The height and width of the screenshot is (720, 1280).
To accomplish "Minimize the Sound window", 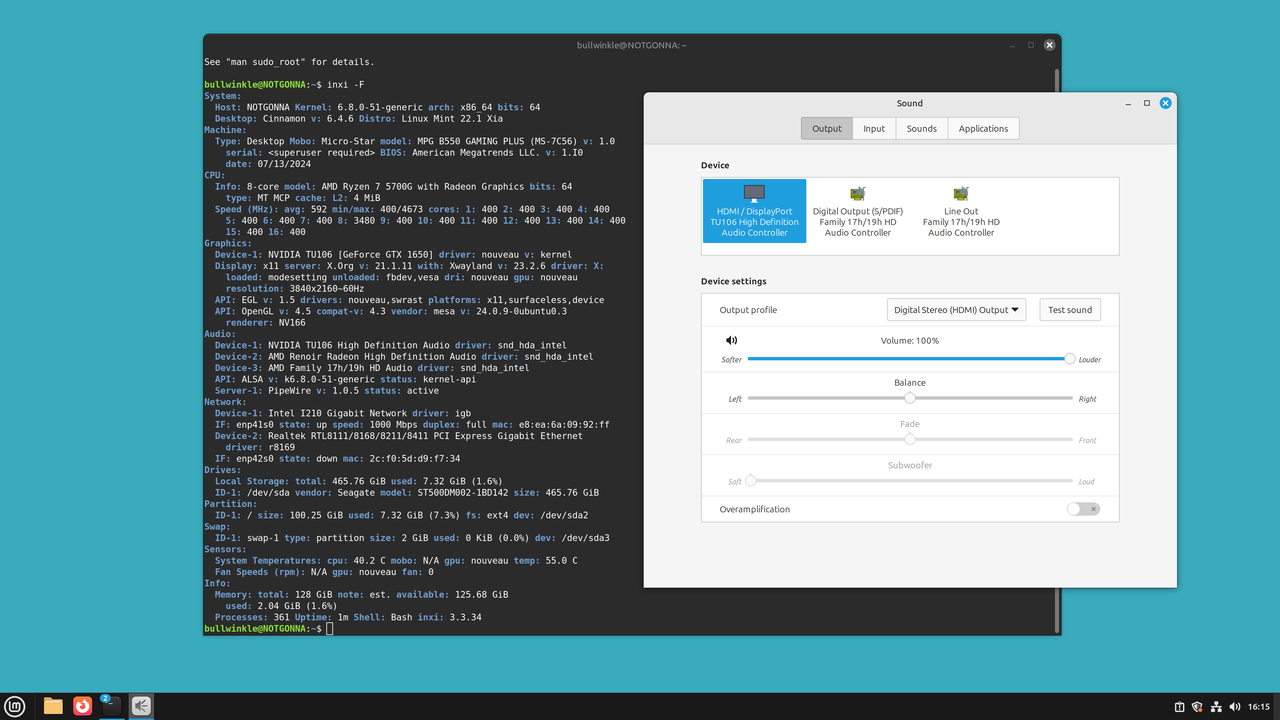I will [x=1129, y=103].
